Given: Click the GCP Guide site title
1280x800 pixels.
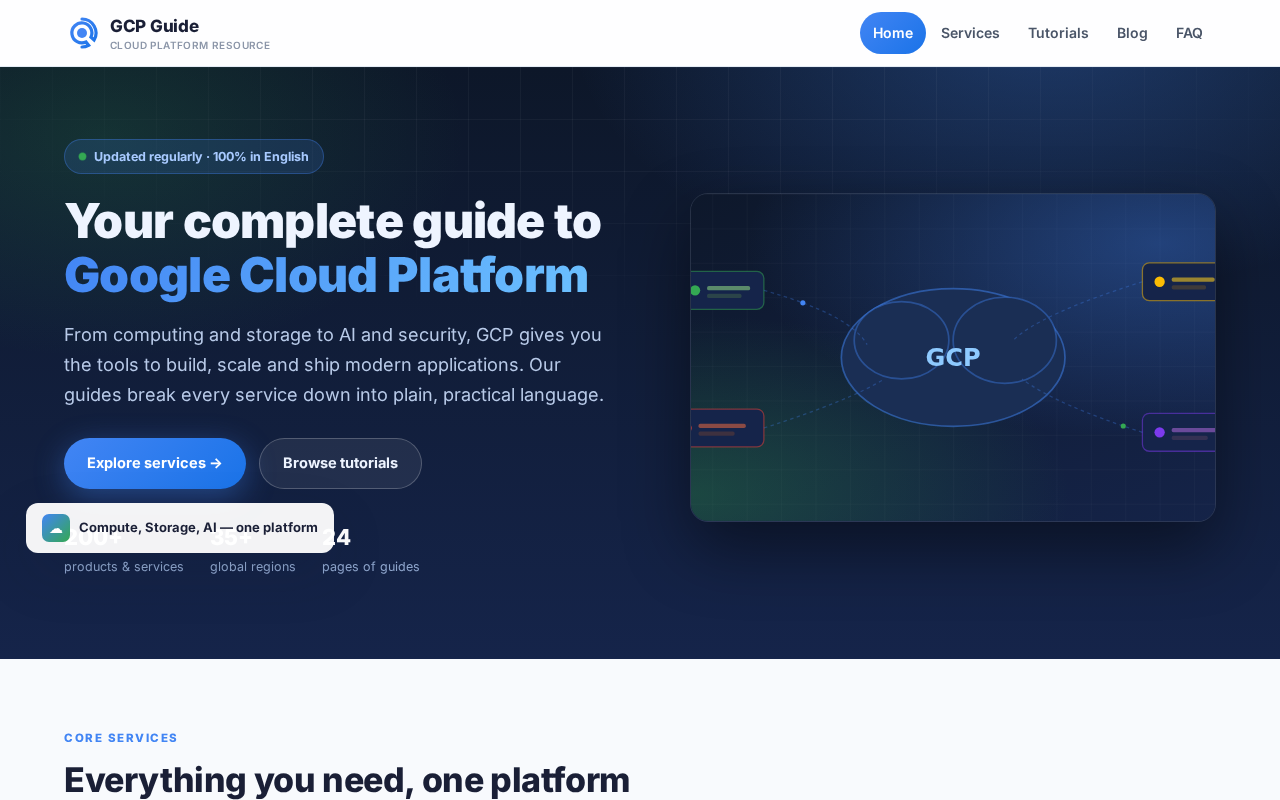Looking at the screenshot, I should [x=154, y=26].
